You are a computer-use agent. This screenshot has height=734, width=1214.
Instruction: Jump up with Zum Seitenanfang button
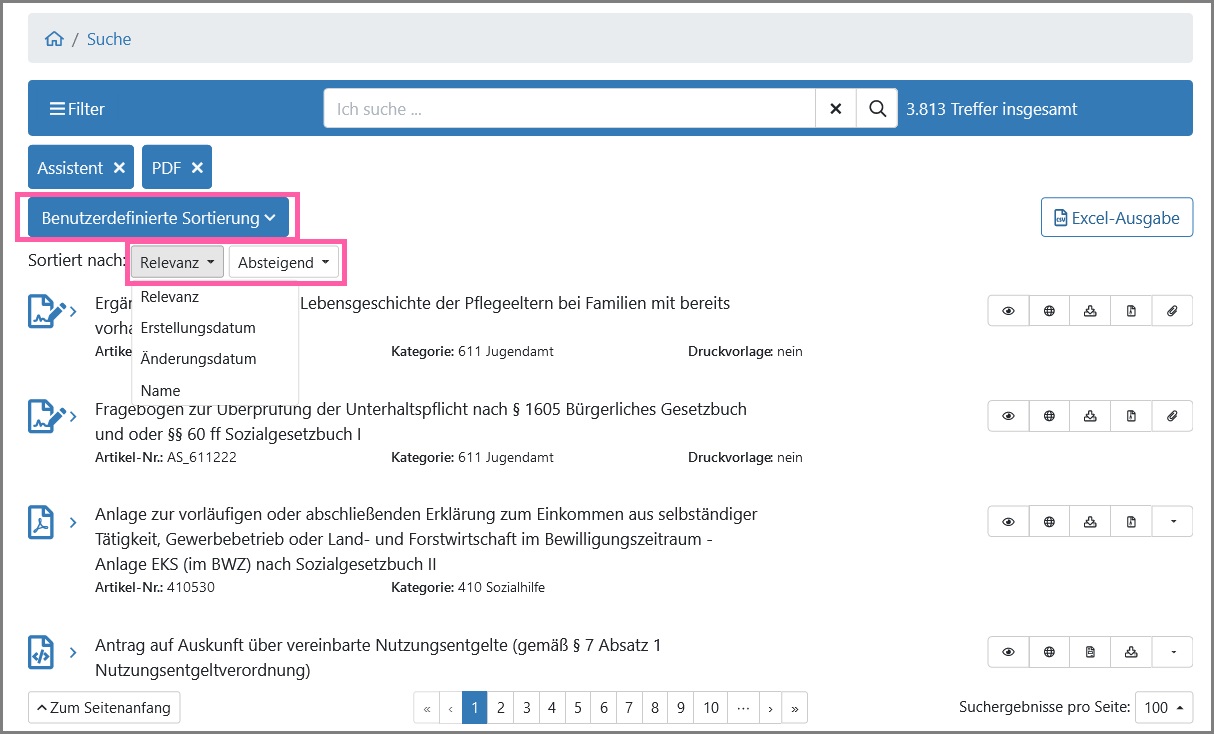point(104,707)
